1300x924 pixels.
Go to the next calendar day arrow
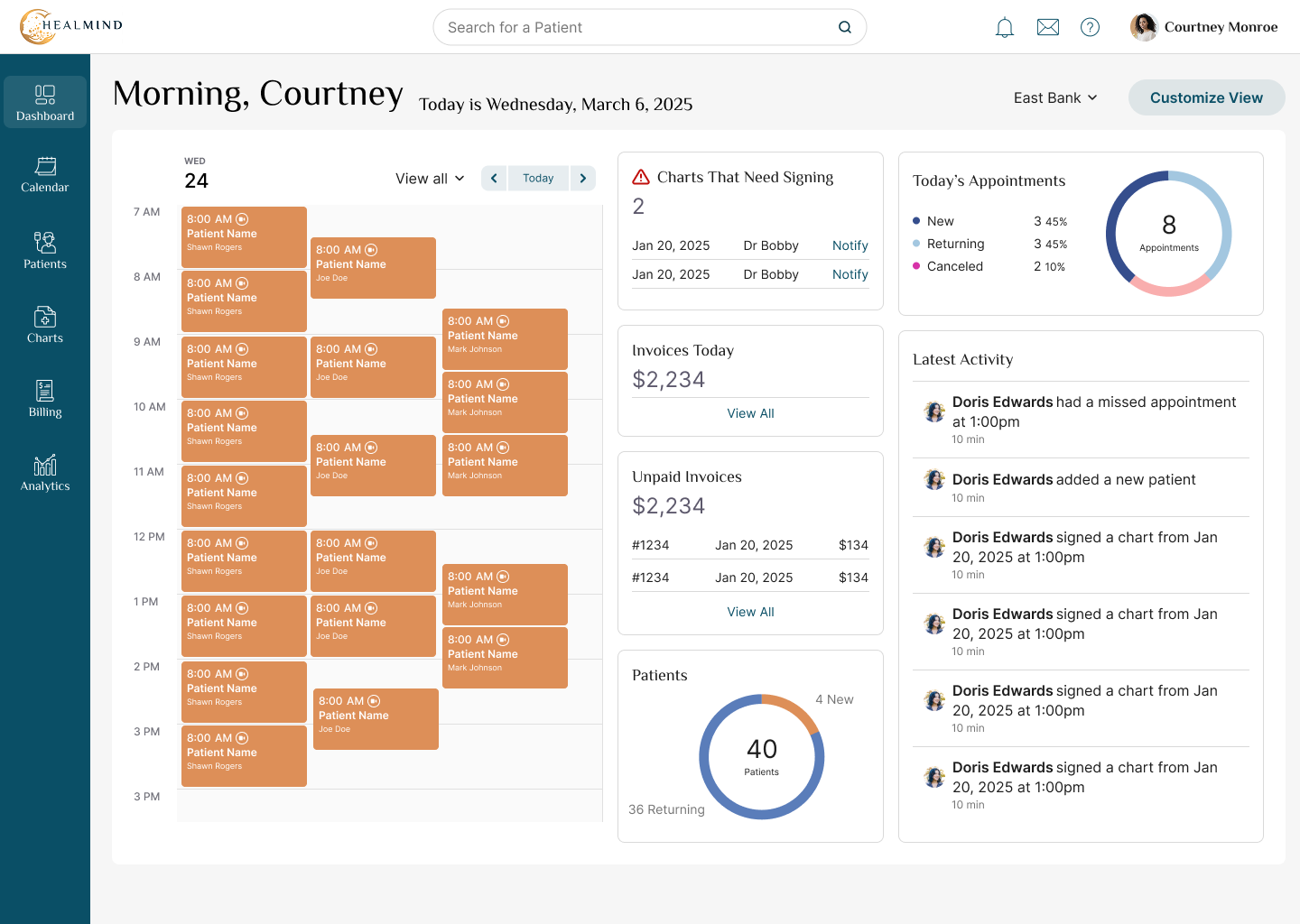(x=583, y=179)
